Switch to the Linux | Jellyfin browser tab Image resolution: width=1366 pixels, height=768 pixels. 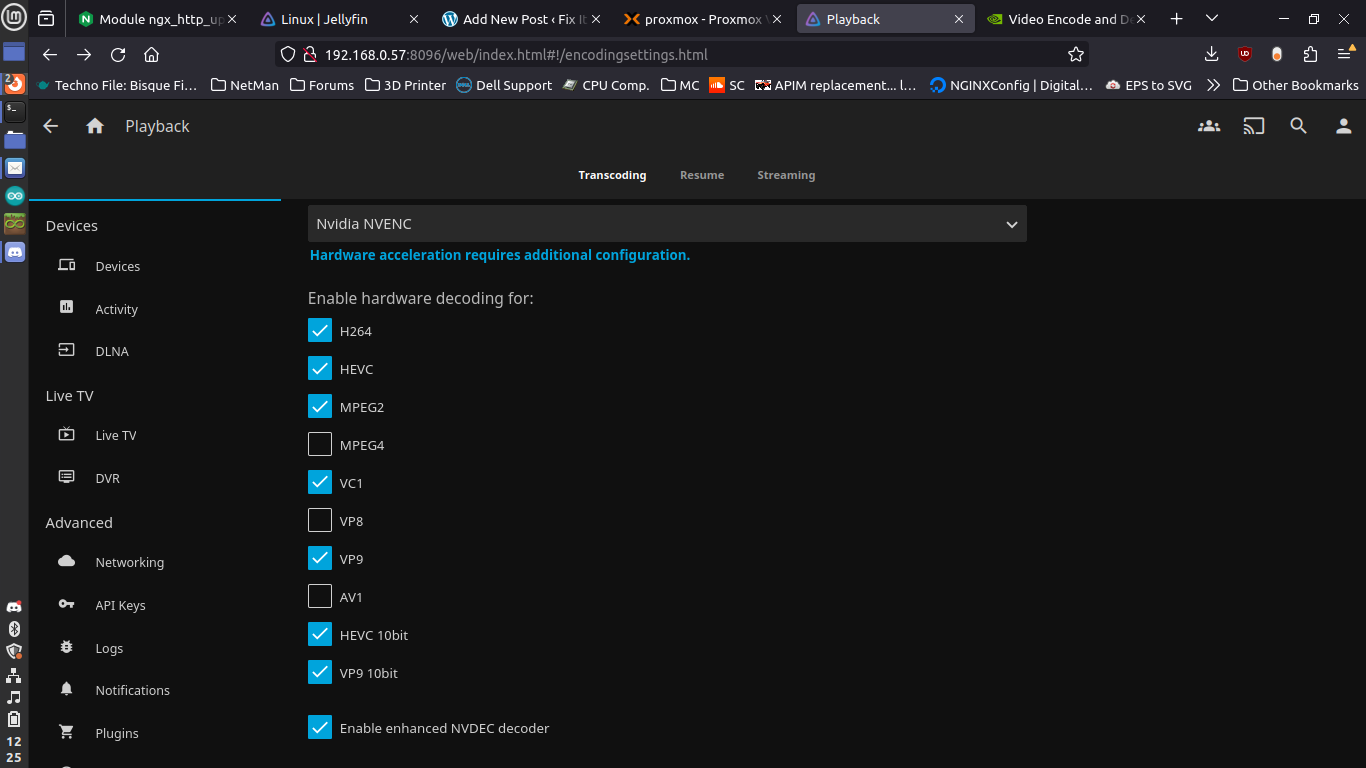[x=339, y=19]
